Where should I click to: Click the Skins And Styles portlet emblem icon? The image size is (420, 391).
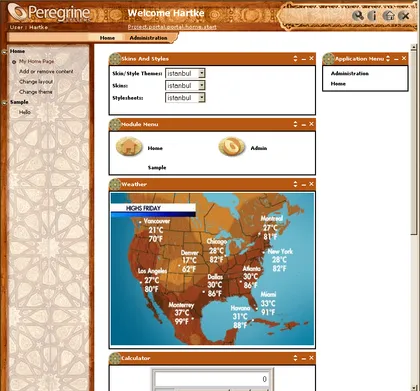(x=115, y=59)
